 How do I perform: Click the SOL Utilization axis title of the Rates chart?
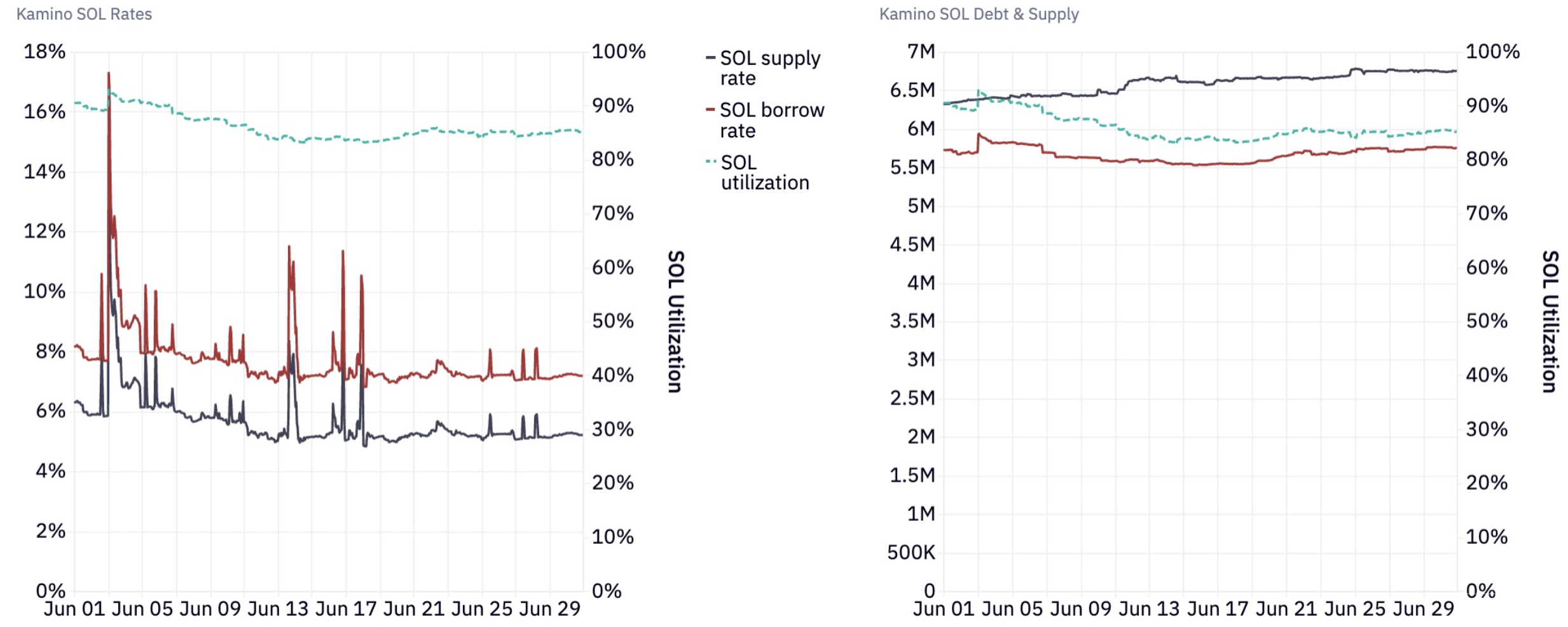coord(676,321)
